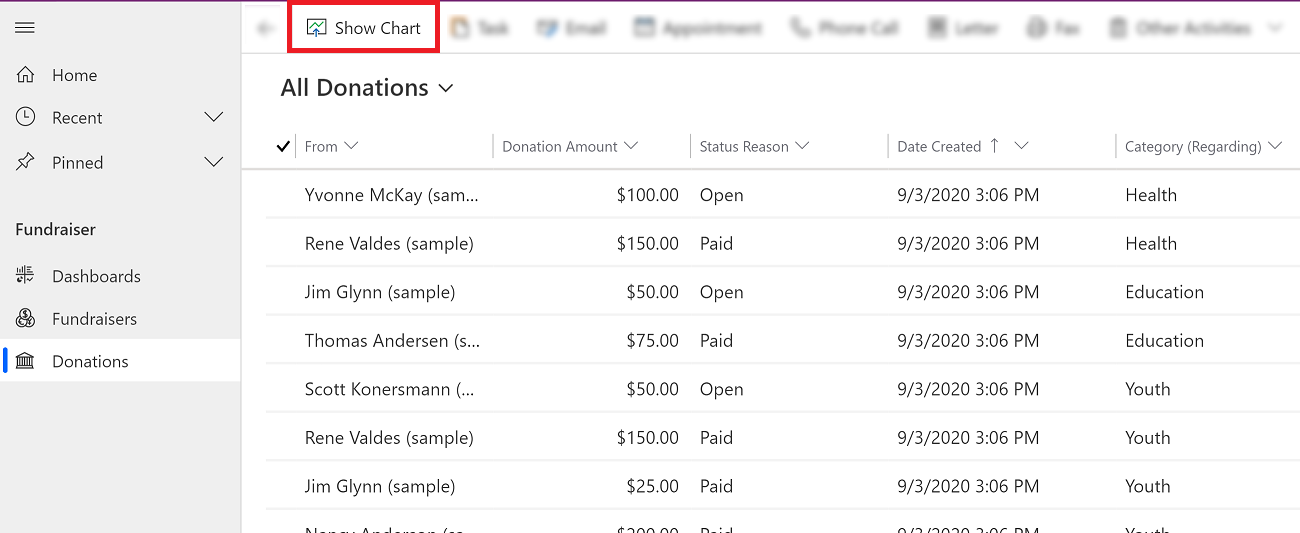
Task: Click Open status in Yvonne McKay's row
Action: point(721,195)
